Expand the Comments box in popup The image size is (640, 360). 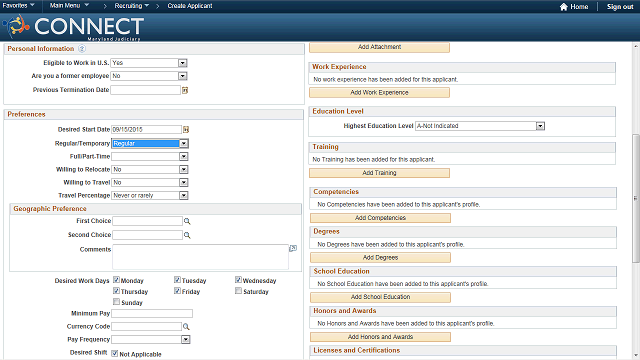[x=293, y=248]
